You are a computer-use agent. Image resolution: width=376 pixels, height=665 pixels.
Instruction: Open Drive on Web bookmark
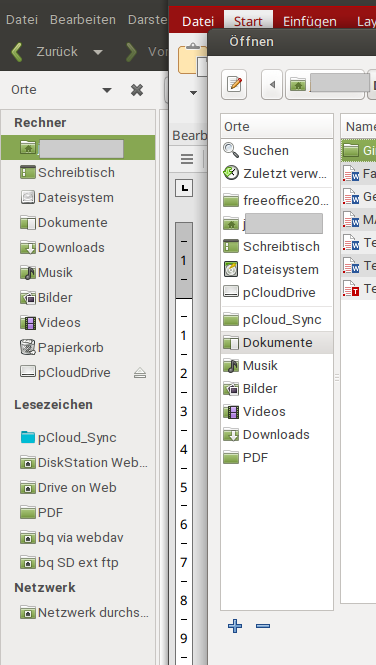coord(78,488)
